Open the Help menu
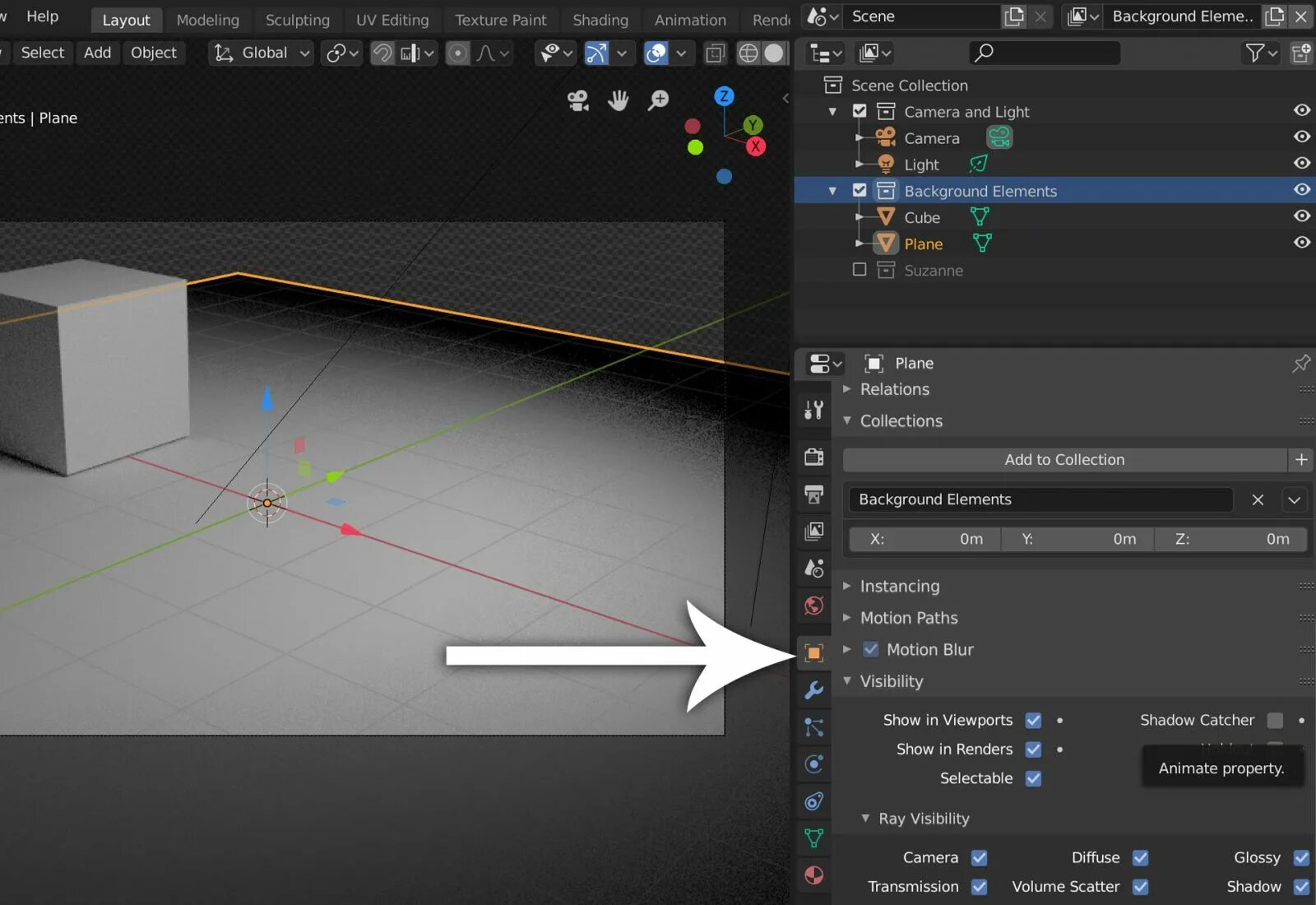 click(x=42, y=16)
